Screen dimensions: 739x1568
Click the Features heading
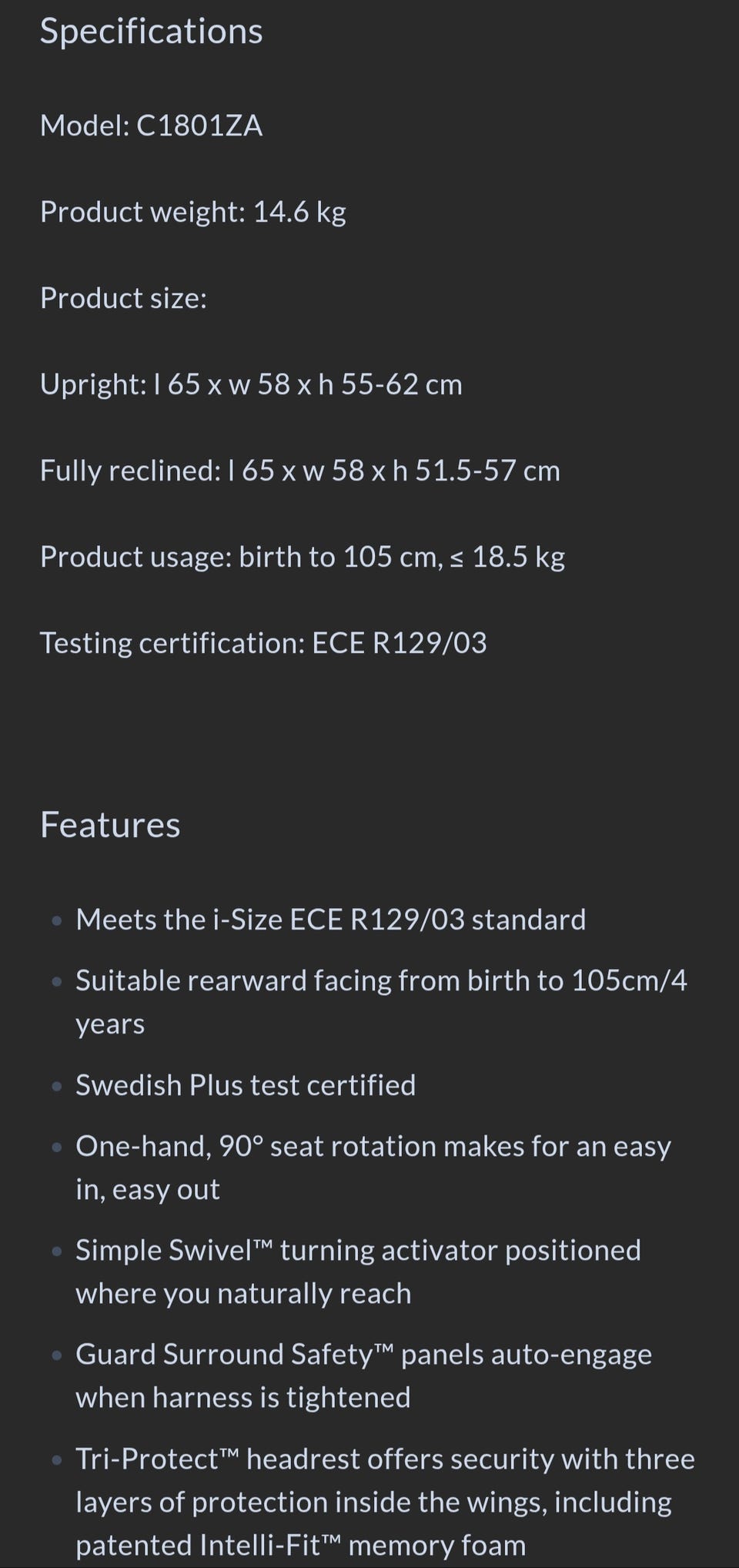[x=110, y=825]
